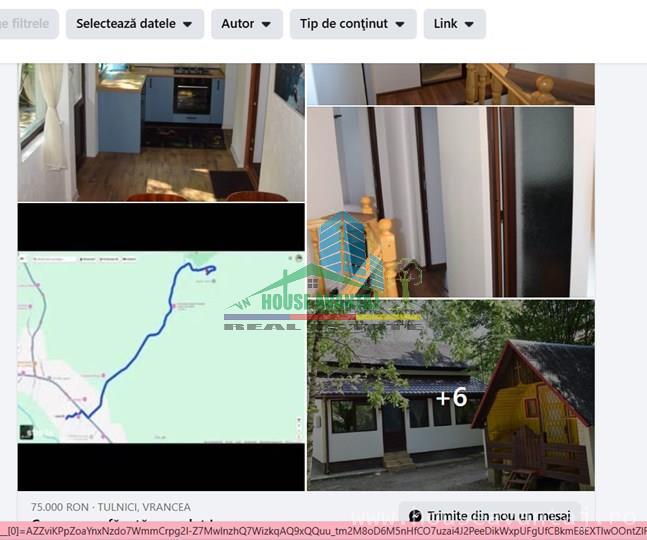
Task: Open the kitchen interior photo
Action: coord(160,130)
